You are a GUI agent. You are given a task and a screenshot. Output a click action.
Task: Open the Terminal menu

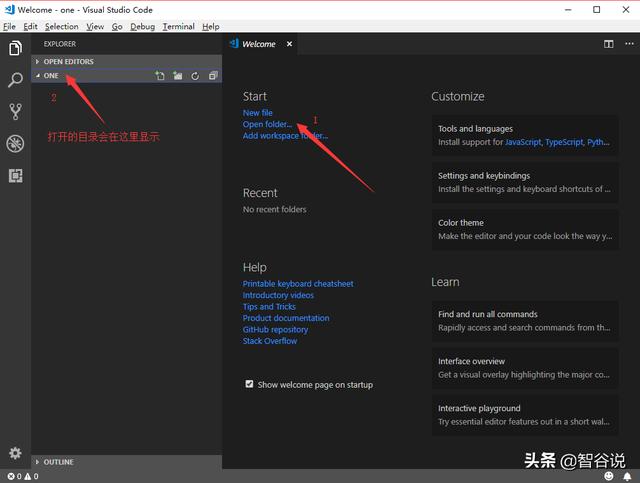[x=178, y=27]
